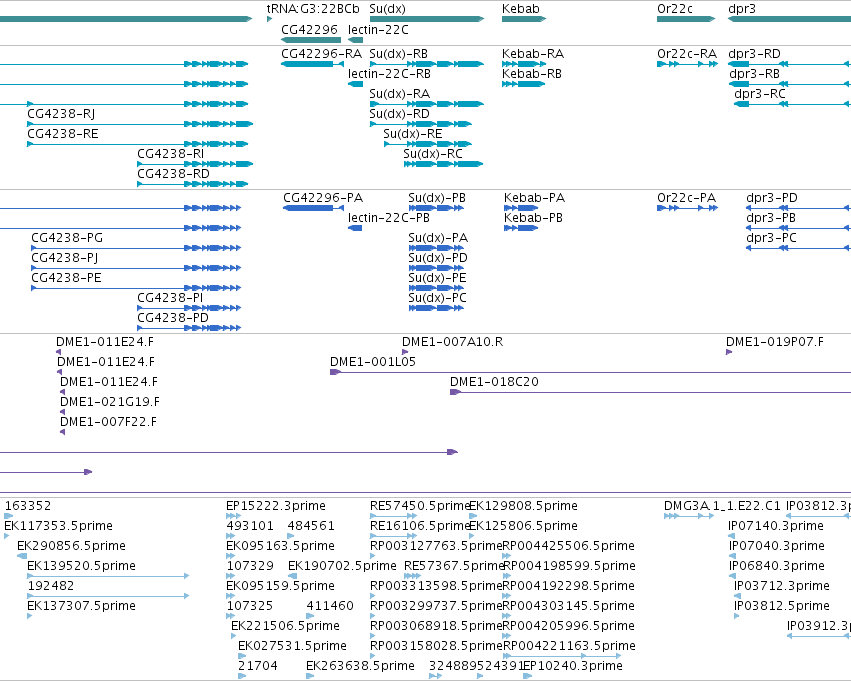Click transcript CG42296-RA
The image size is (851, 681).
(321, 54)
